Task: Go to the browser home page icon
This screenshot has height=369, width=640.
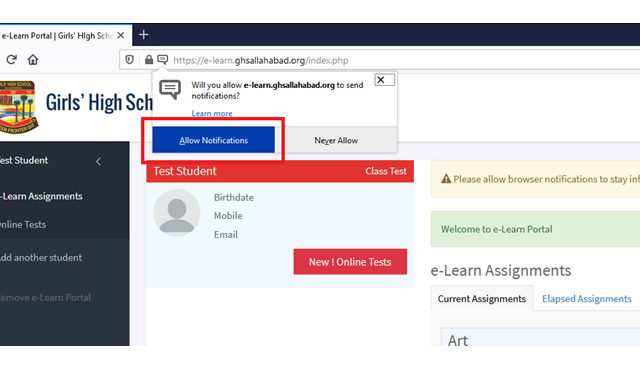Action: [x=33, y=60]
